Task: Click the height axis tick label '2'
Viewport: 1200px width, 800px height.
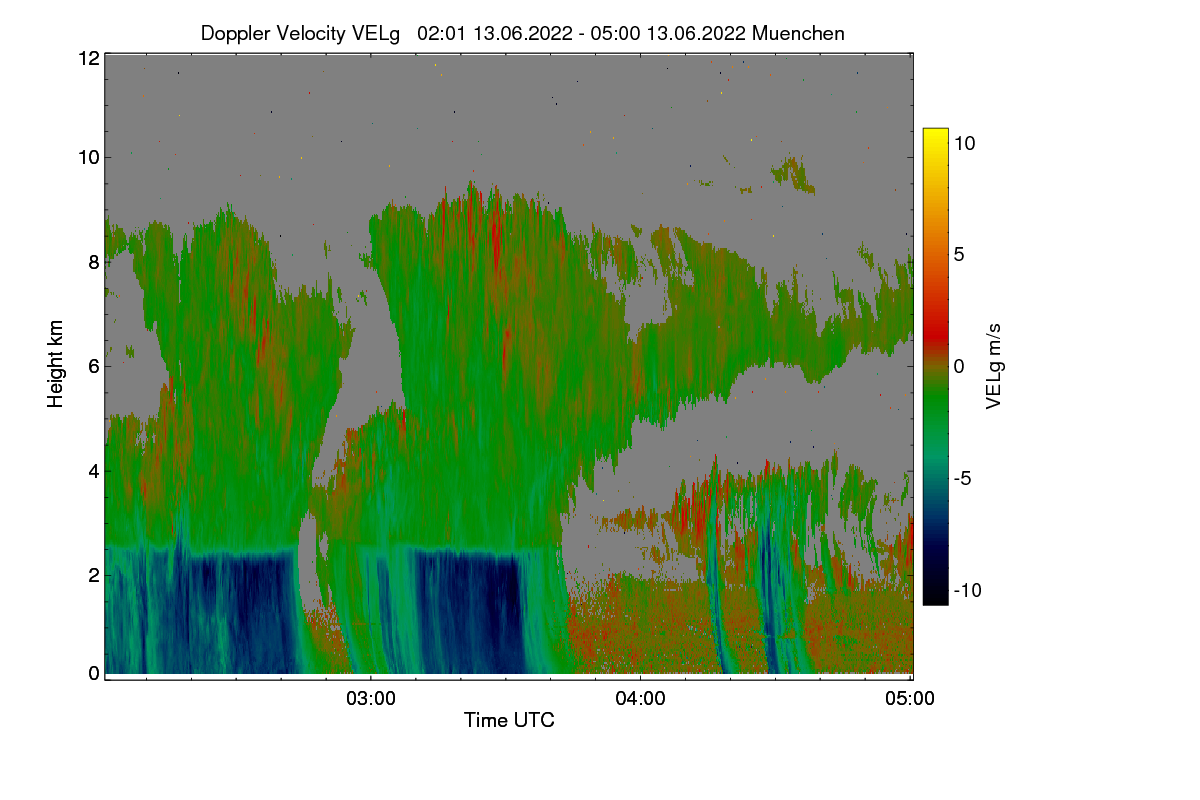Action: (93, 574)
